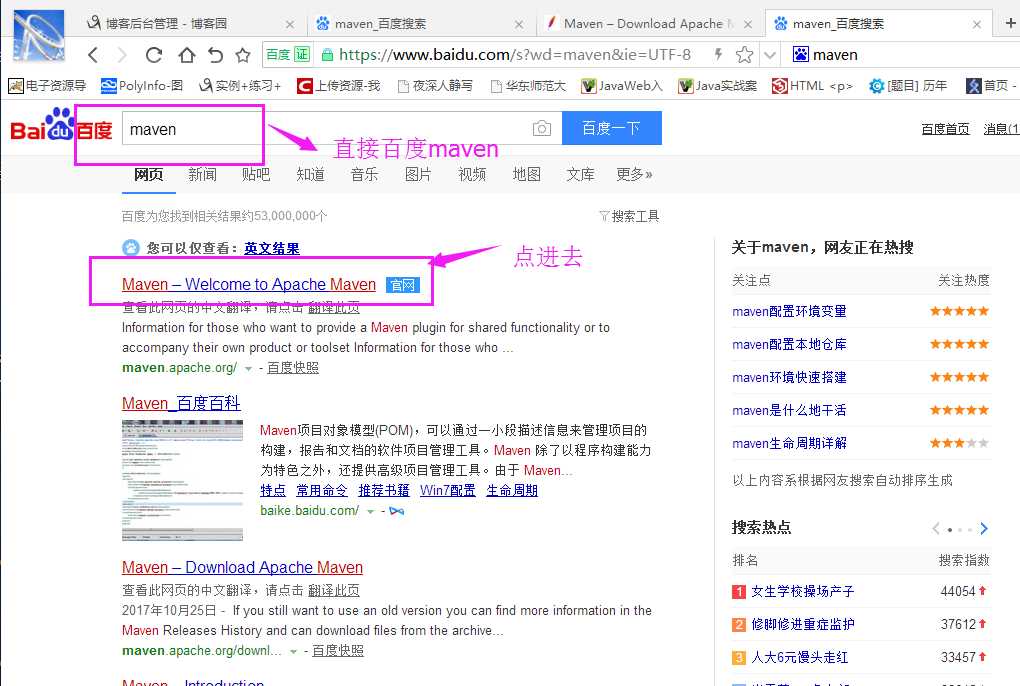This screenshot has width=1020, height=686.
Task: Click the browser profile avatar image
Action: [x=39, y=36]
